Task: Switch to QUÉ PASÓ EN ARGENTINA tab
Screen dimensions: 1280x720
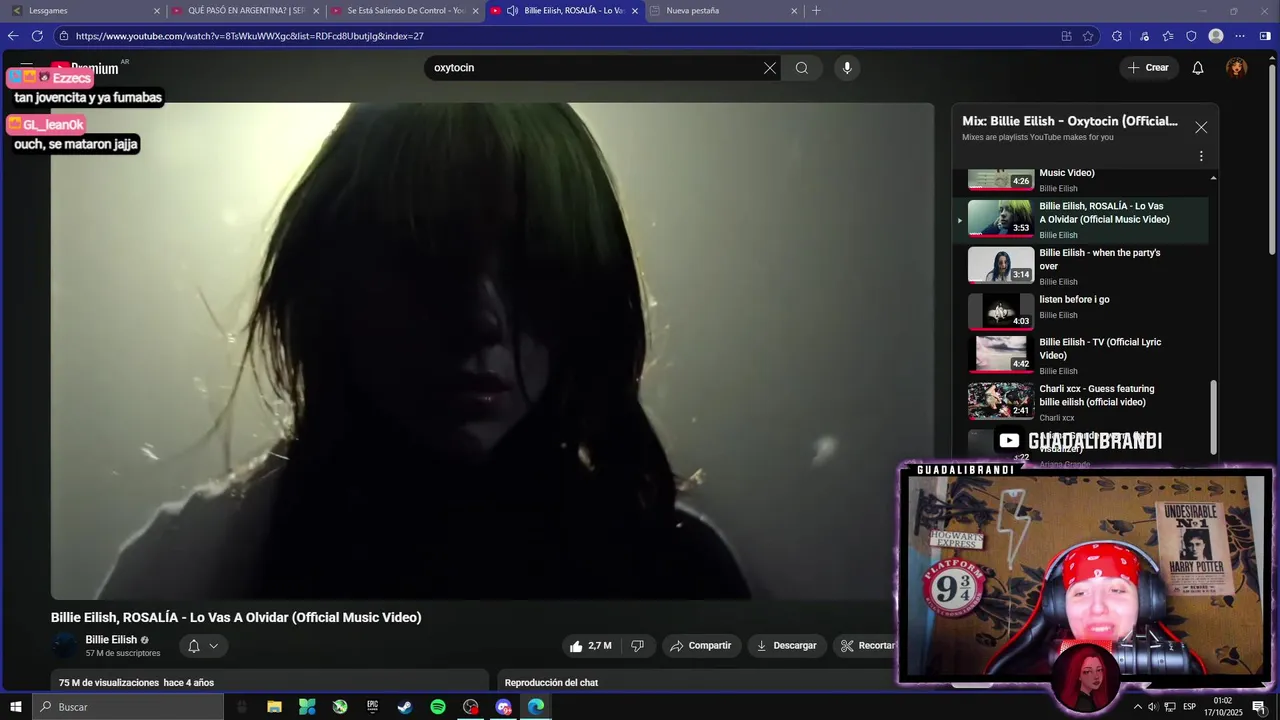Action: click(246, 11)
